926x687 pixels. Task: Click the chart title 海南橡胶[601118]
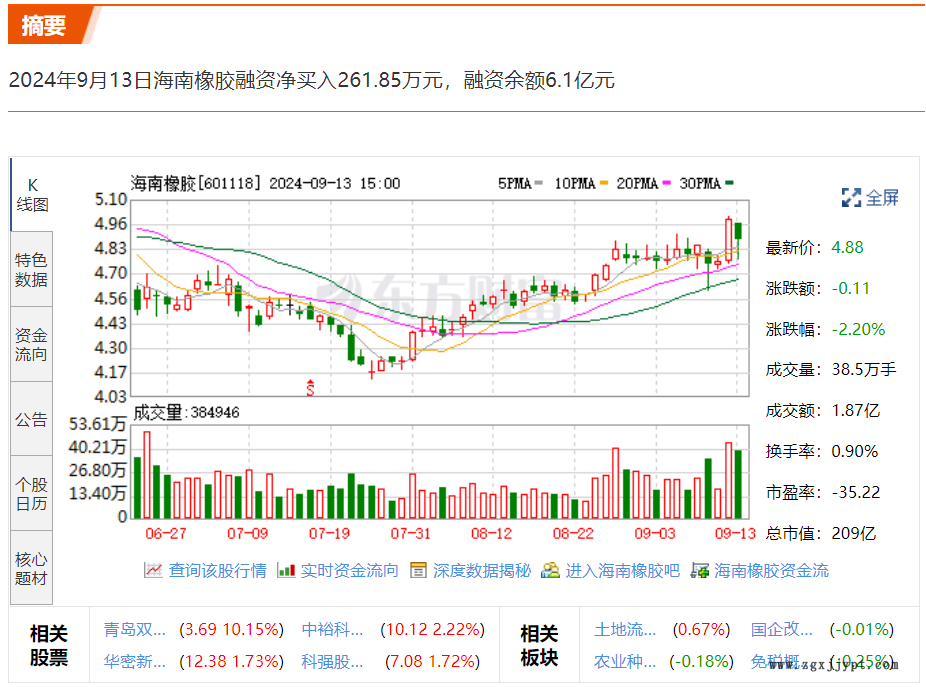click(196, 183)
